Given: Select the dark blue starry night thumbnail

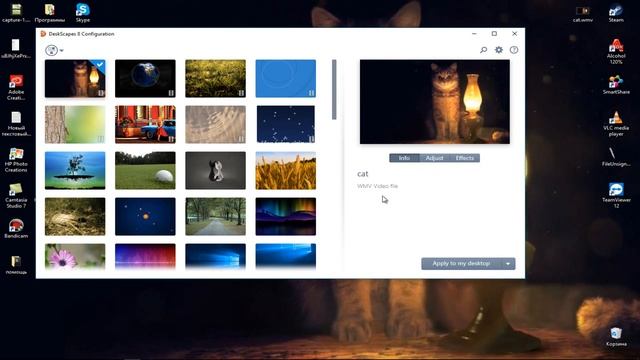Looking at the screenshot, I should 286,124.
